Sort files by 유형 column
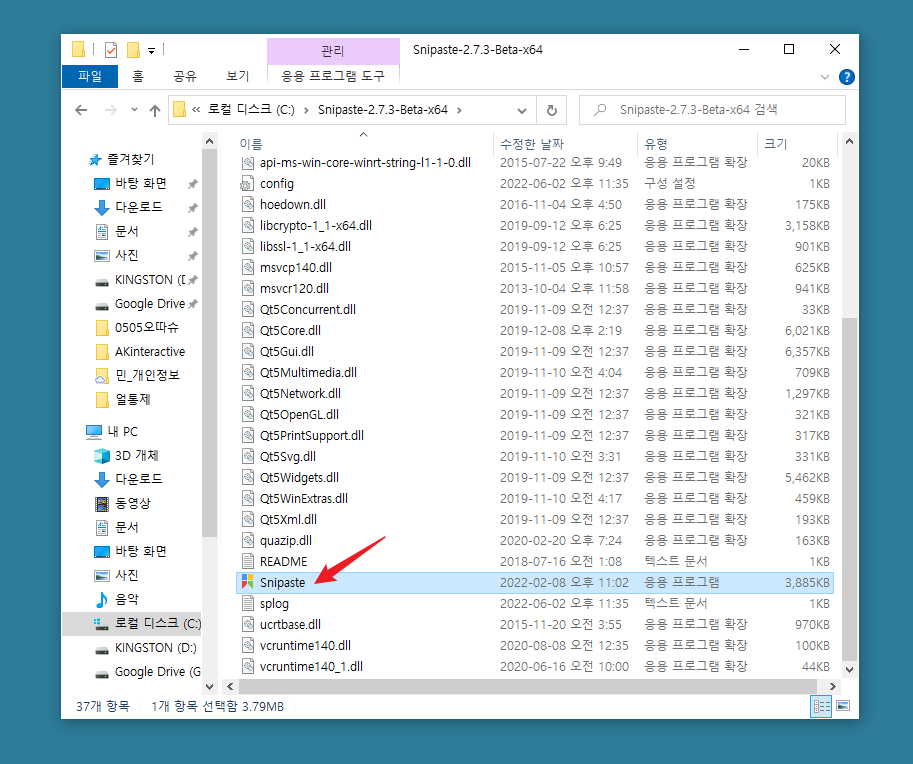The width and height of the screenshot is (913, 764). (x=656, y=144)
